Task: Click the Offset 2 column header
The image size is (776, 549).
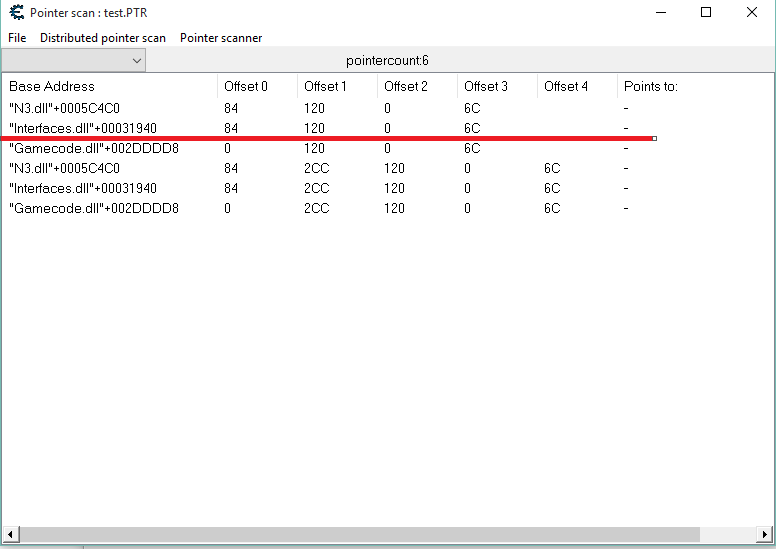Action: tap(406, 87)
